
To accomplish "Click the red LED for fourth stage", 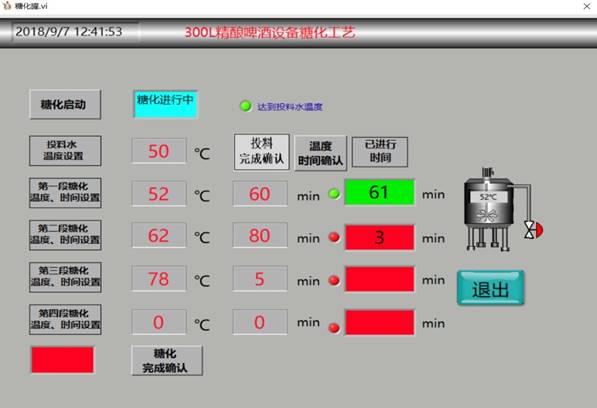I will pyautogui.click(x=334, y=327).
